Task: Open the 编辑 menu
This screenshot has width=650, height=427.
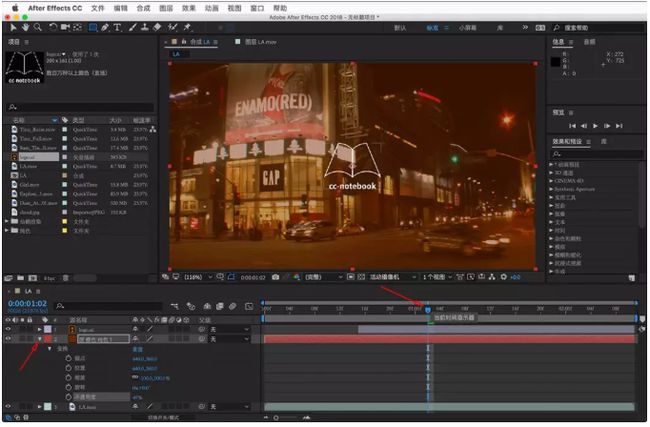Action: tap(121, 8)
